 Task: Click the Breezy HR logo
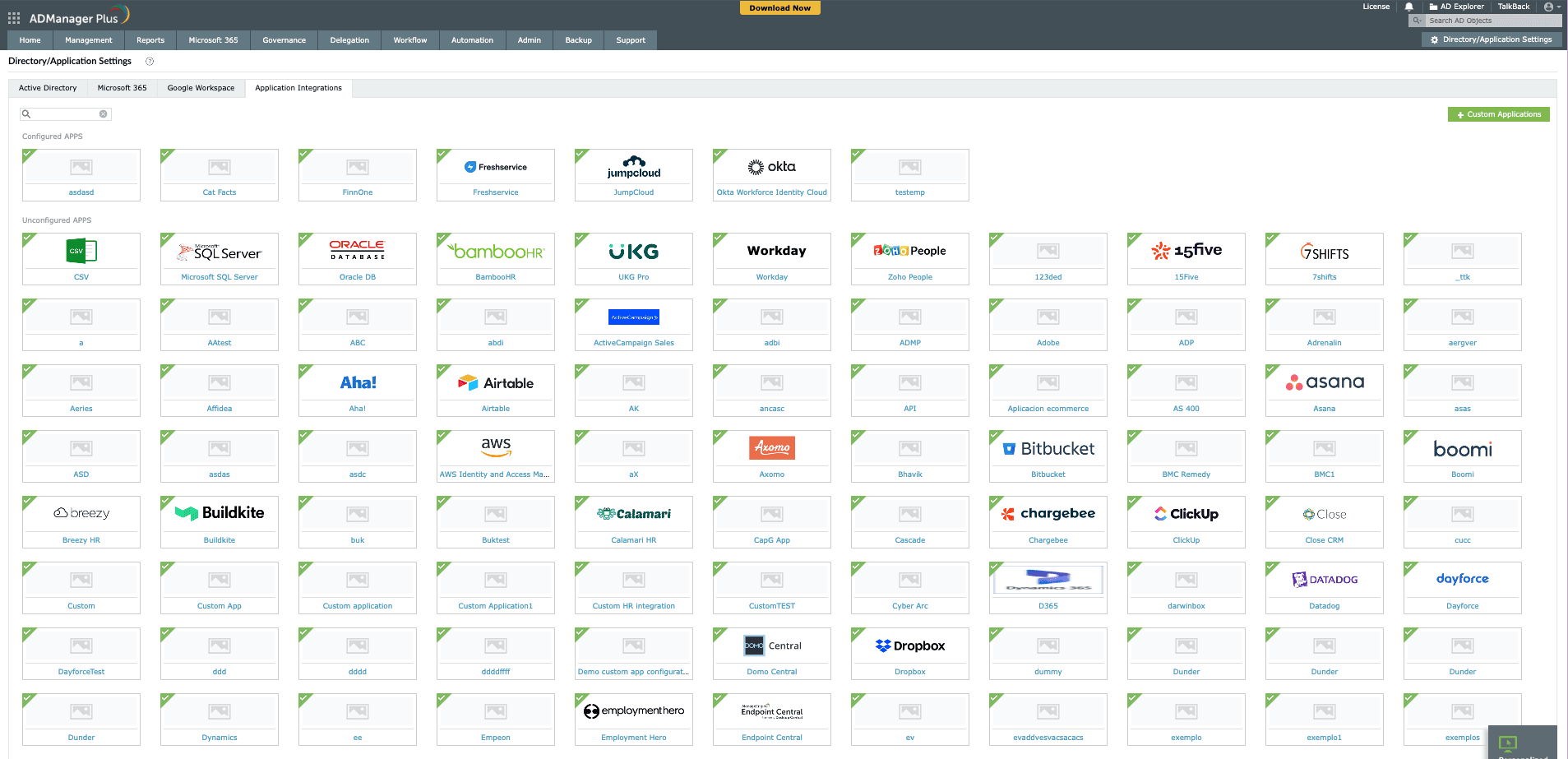pyautogui.click(x=81, y=513)
